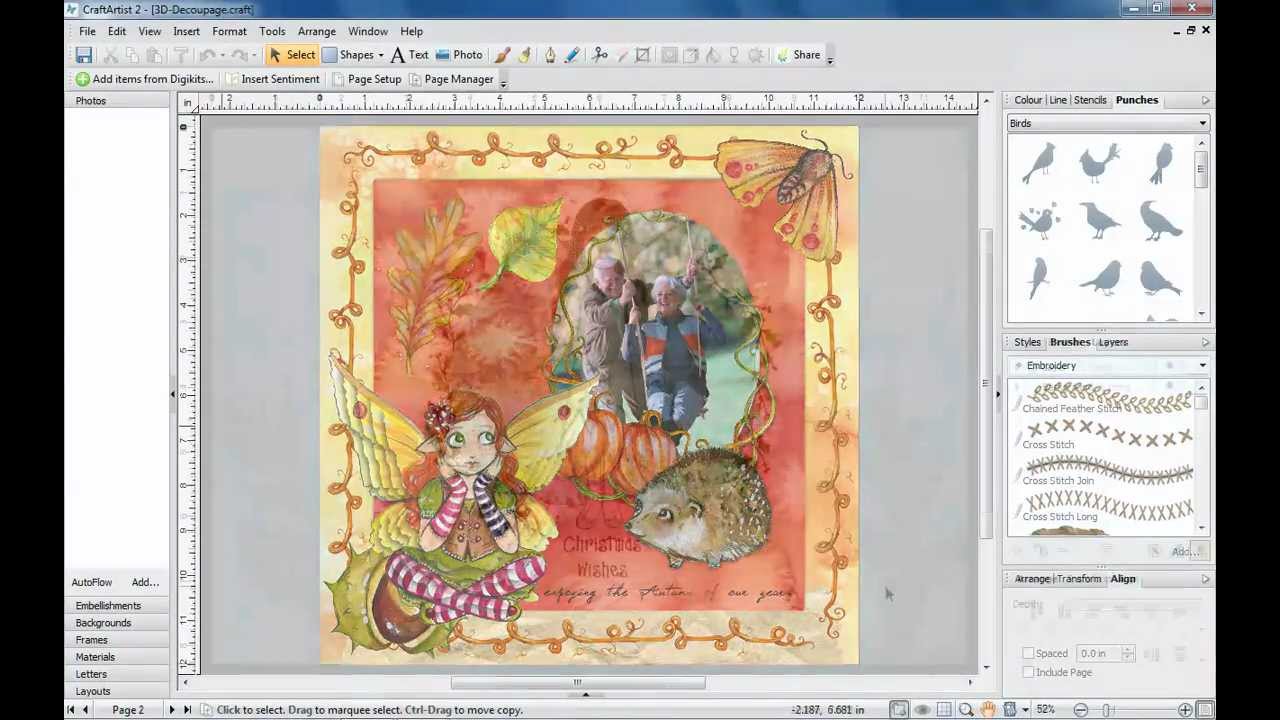Go to the last page
Screen dimensions: 1280x720
click(187, 710)
